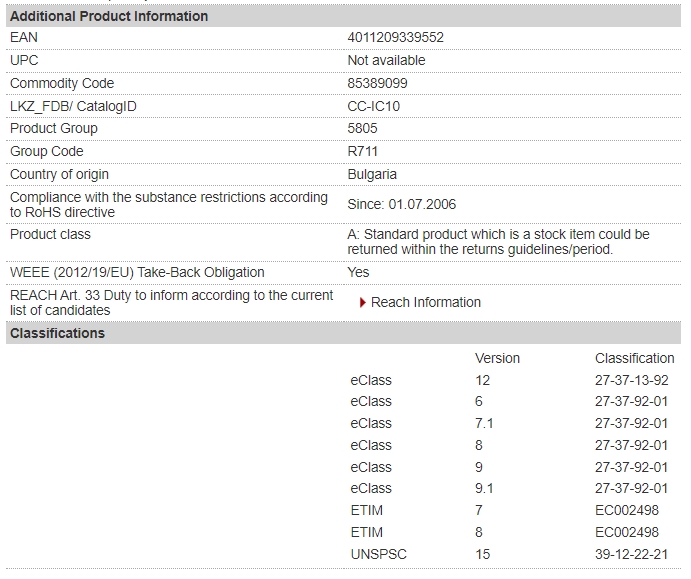Click the Product class label

[x=50, y=234]
